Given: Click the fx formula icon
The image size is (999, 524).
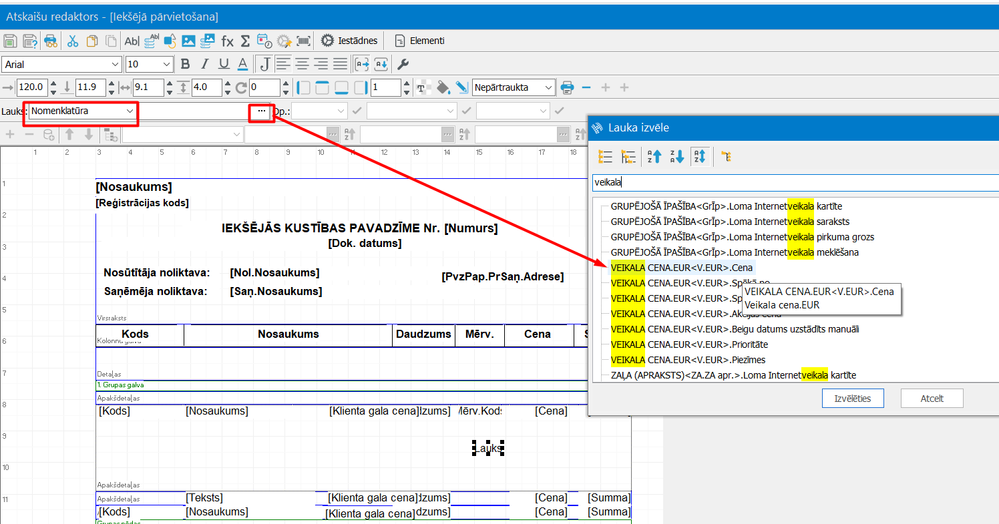Looking at the screenshot, I should click(227, 41).
